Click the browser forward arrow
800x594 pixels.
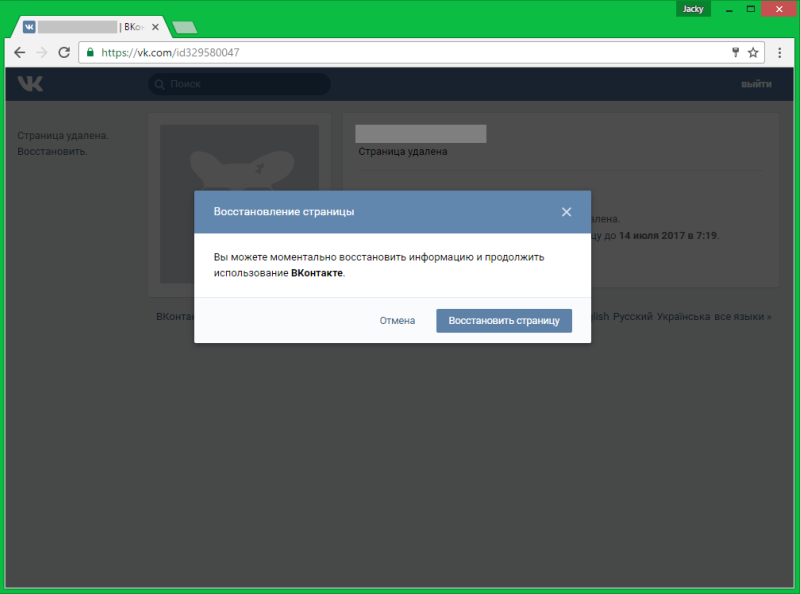click(x=42, y=53)
